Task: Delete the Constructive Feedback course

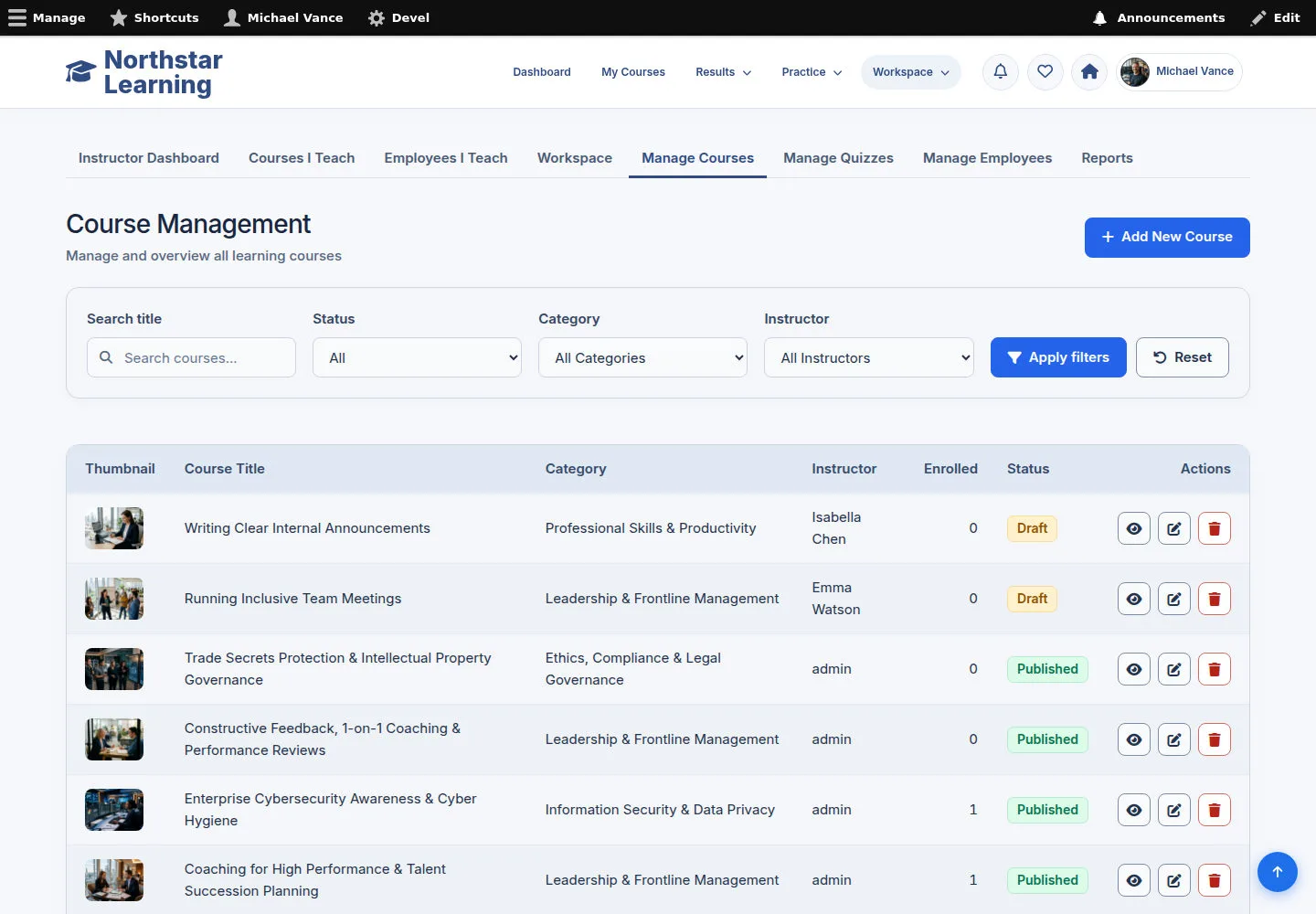Action: tap(1215, 739)
